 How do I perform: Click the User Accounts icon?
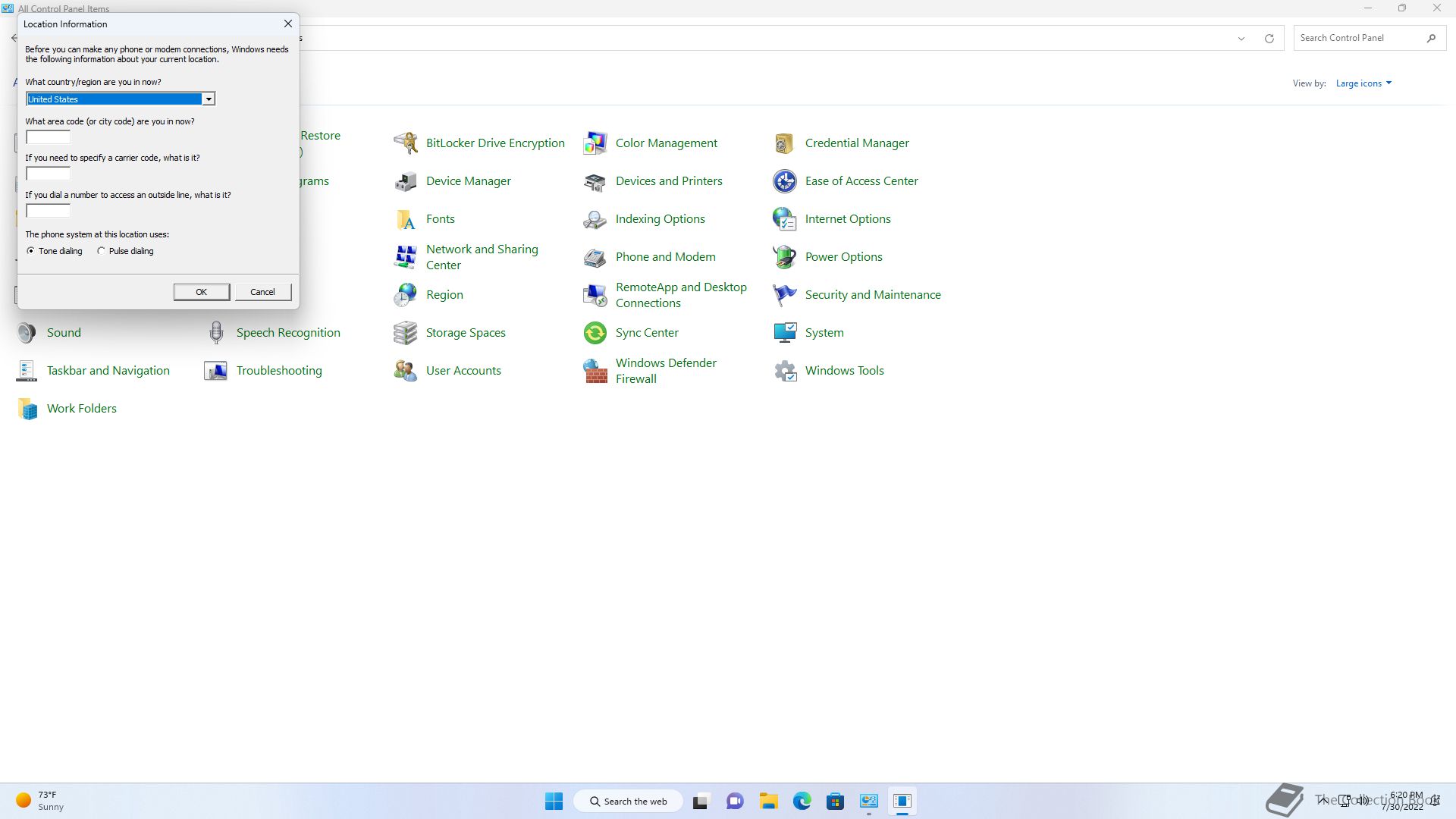(406, 370)
